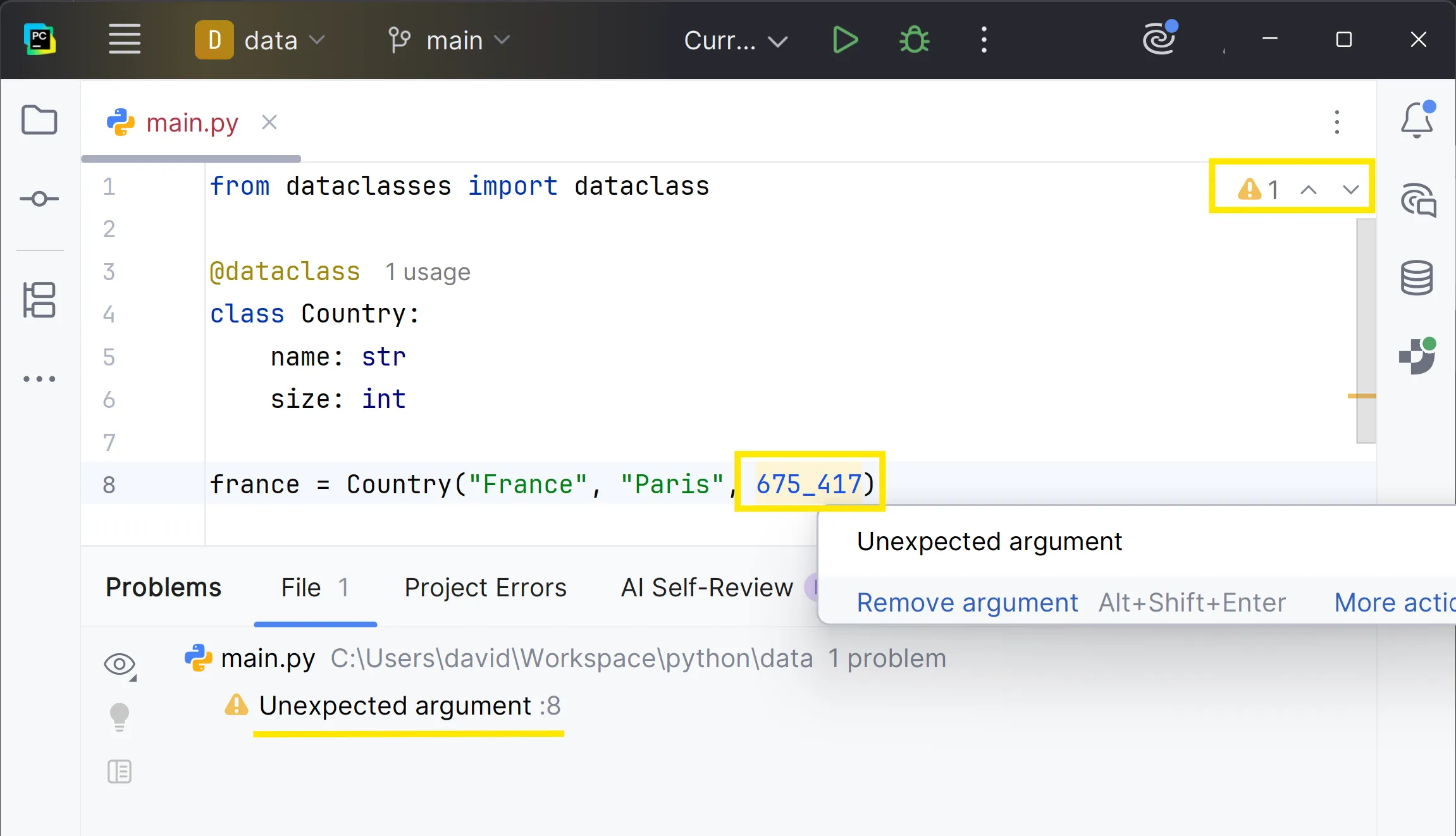Switch to the Project Errors tab

point(485,587)
